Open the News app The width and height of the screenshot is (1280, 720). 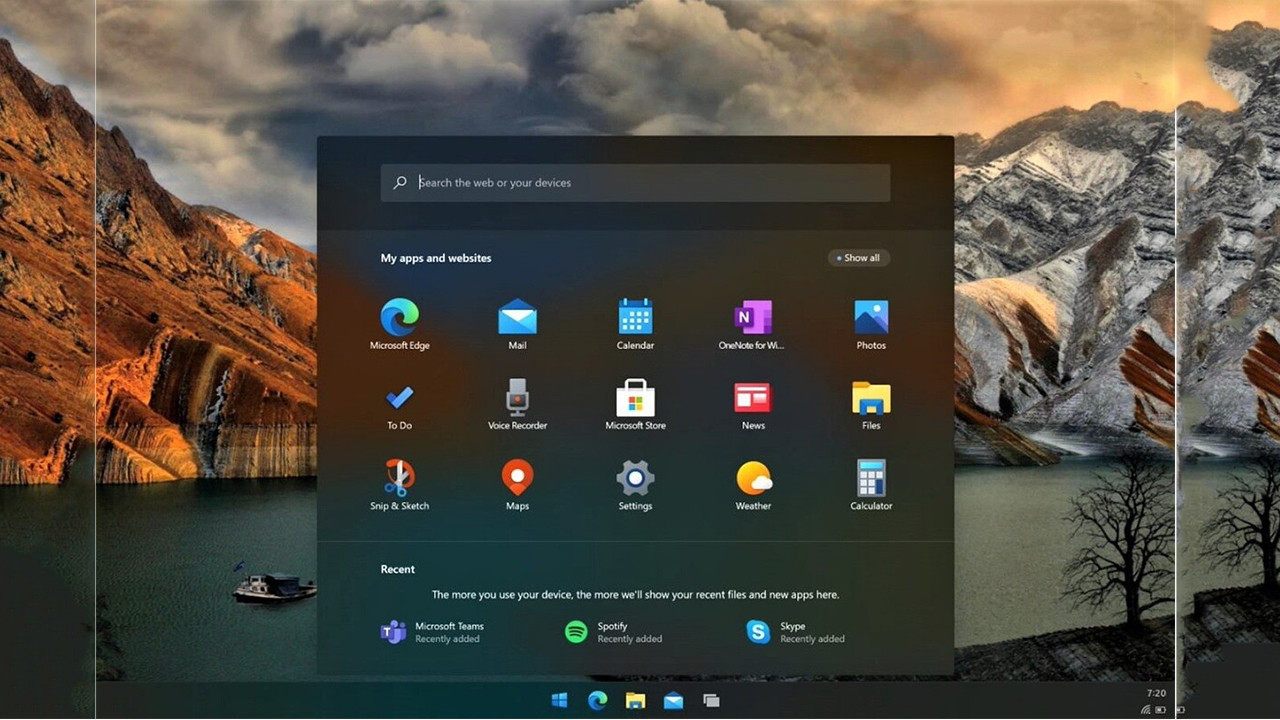point(752,396)
